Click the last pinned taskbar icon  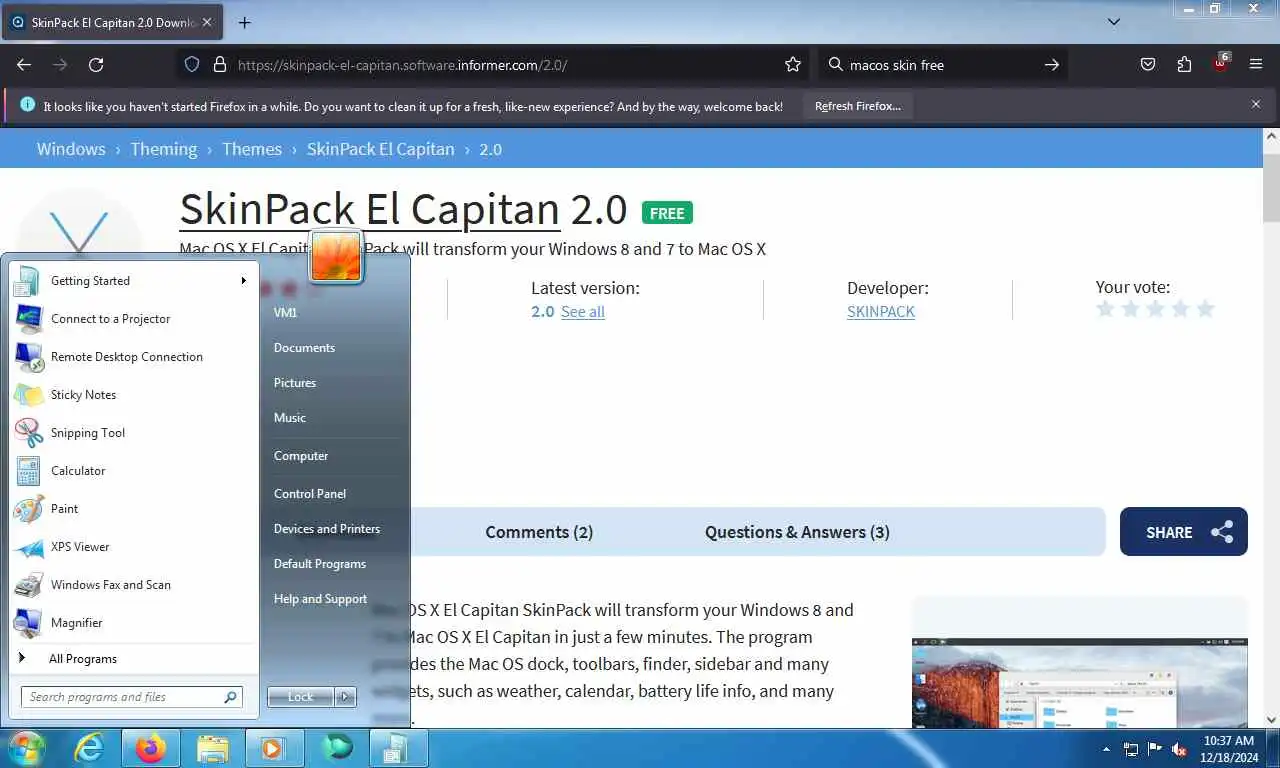[x=399, y=748]
